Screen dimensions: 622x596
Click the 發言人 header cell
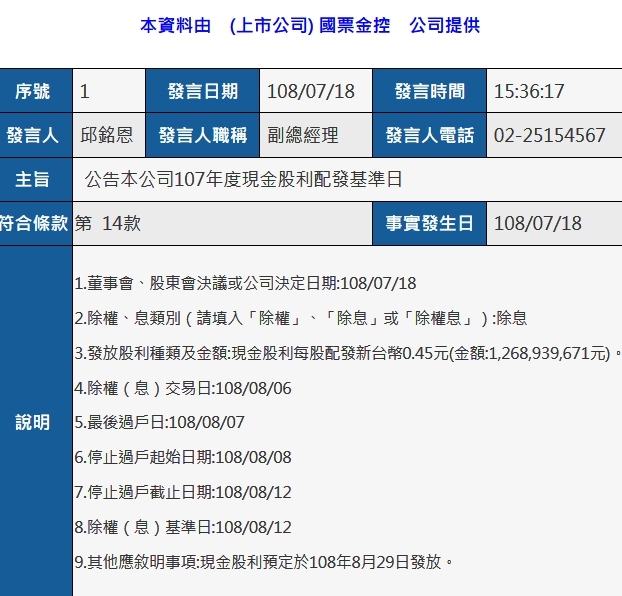[x=36, y=135]
